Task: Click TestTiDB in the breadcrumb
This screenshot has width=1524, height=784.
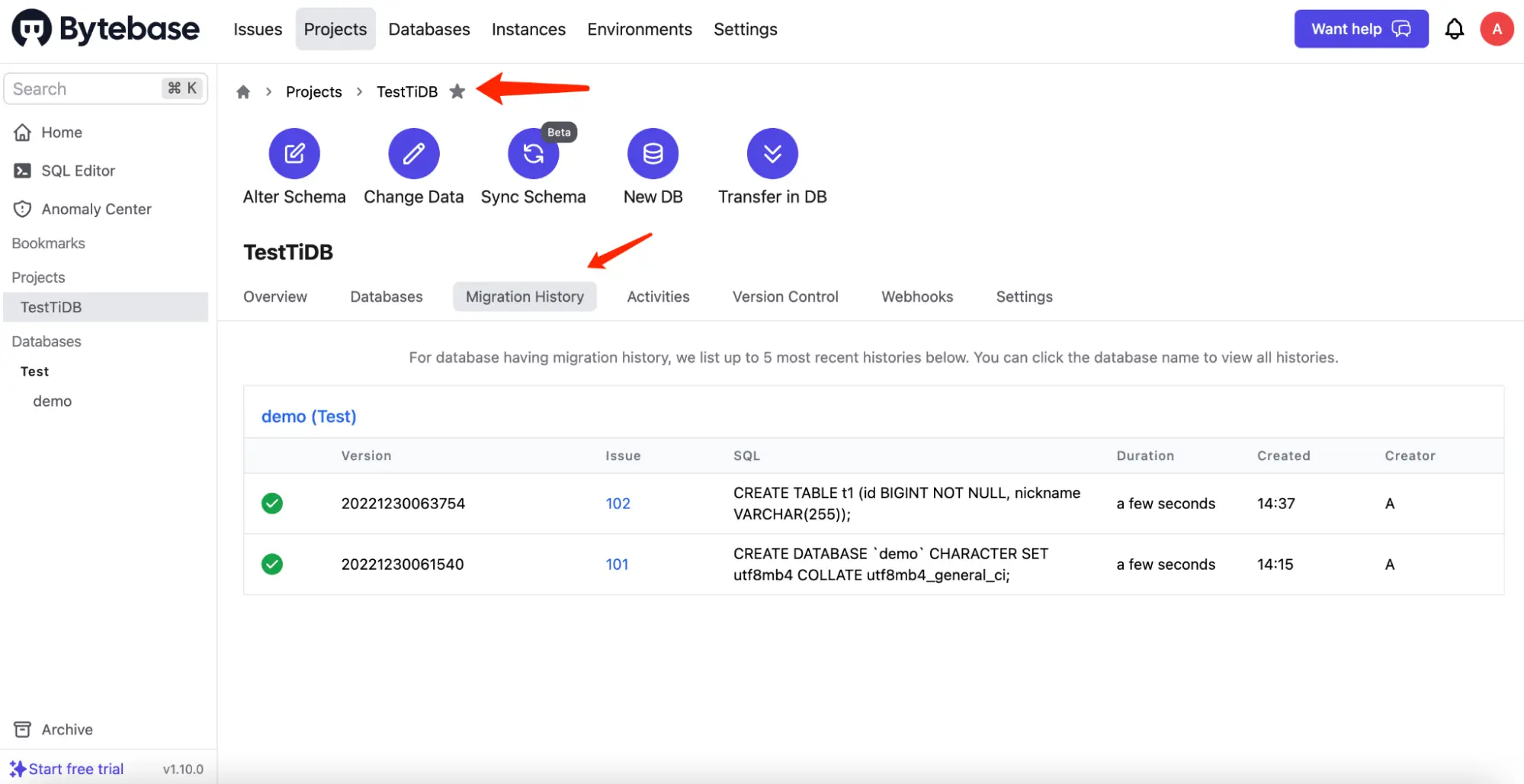Action: click(x=407, y=91)
